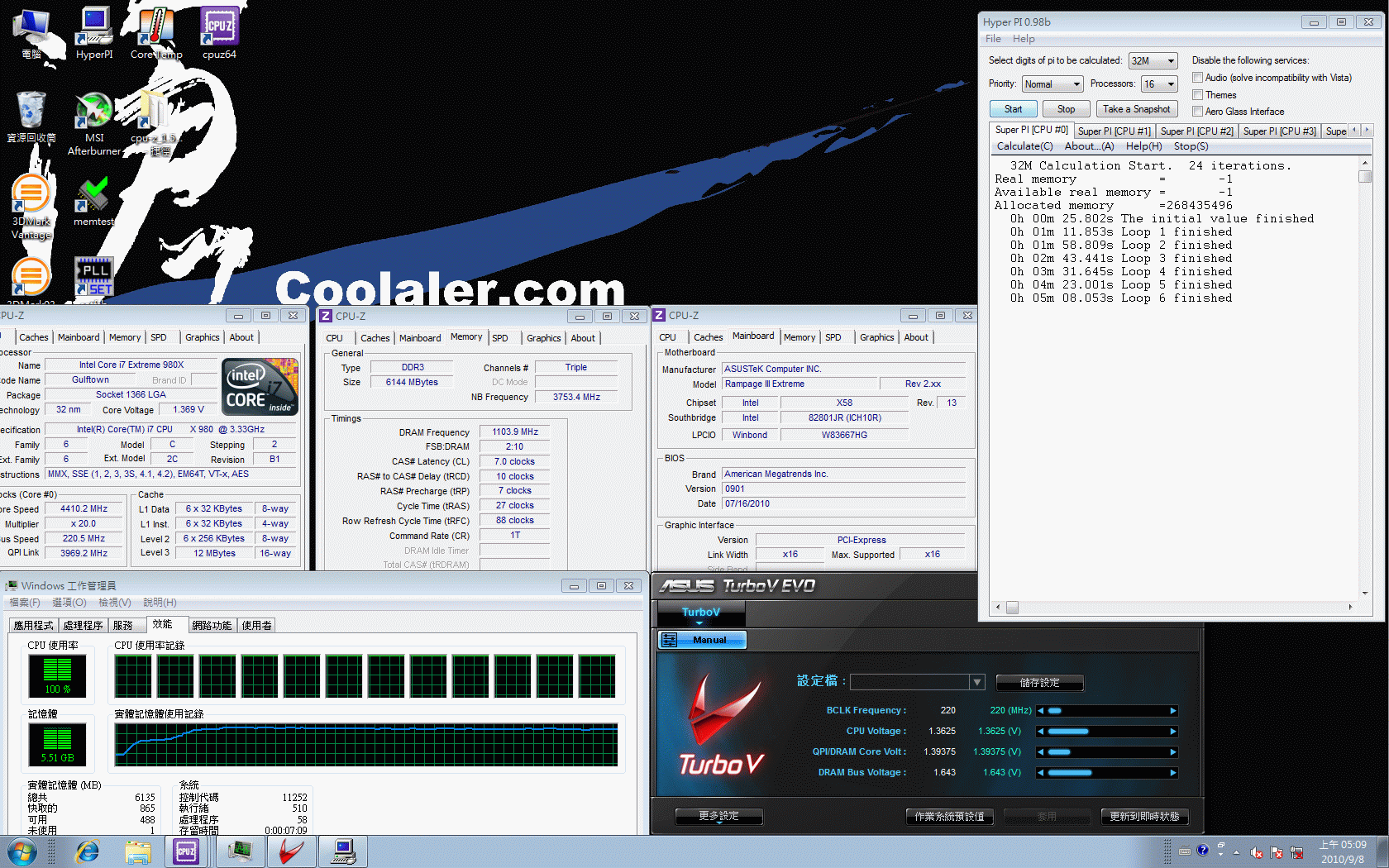Click Super PI horizontal scrollbar thumb

[x=1012, y=607]
